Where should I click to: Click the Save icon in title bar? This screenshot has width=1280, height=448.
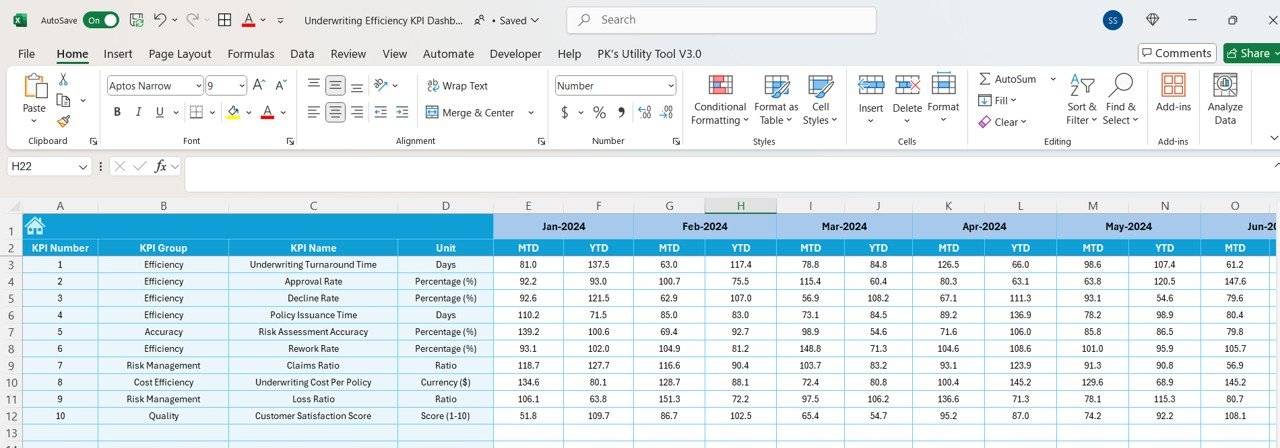(x=136, y=20)
